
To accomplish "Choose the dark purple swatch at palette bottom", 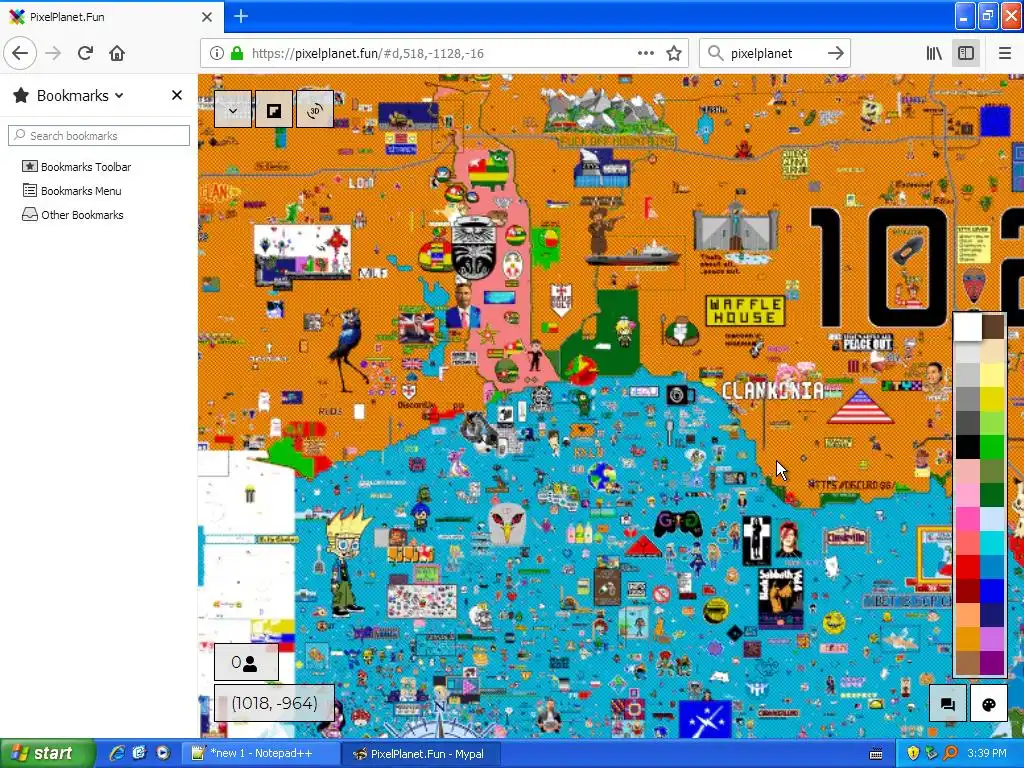I will 992,663.
